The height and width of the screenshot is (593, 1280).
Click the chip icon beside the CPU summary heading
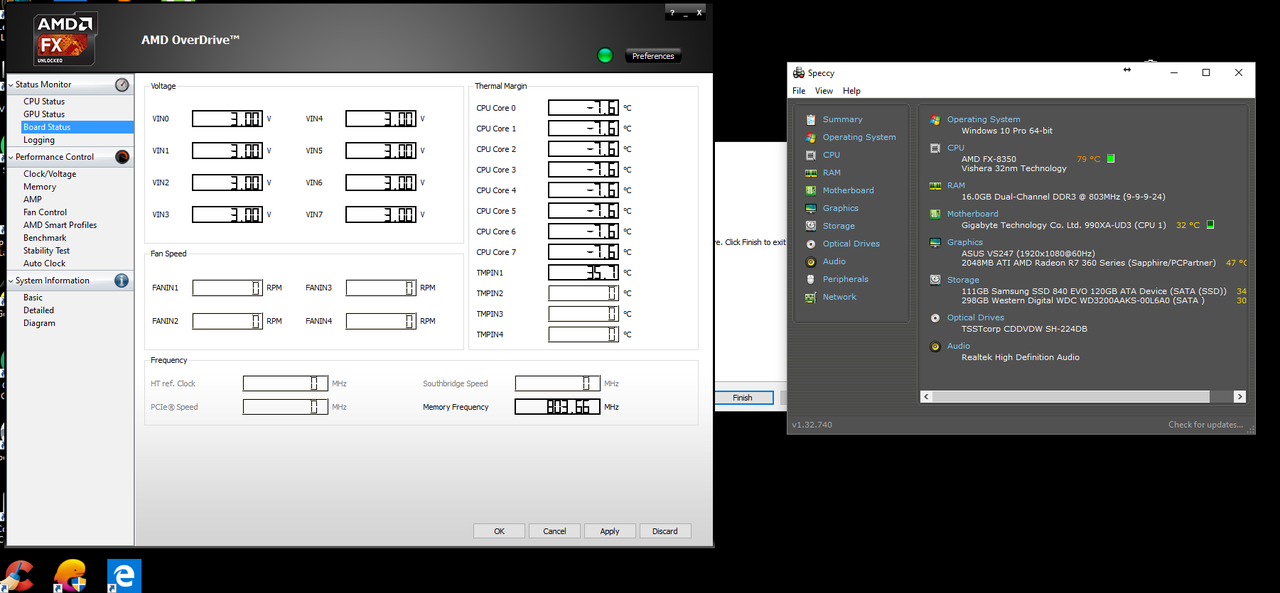click(935, 148)
